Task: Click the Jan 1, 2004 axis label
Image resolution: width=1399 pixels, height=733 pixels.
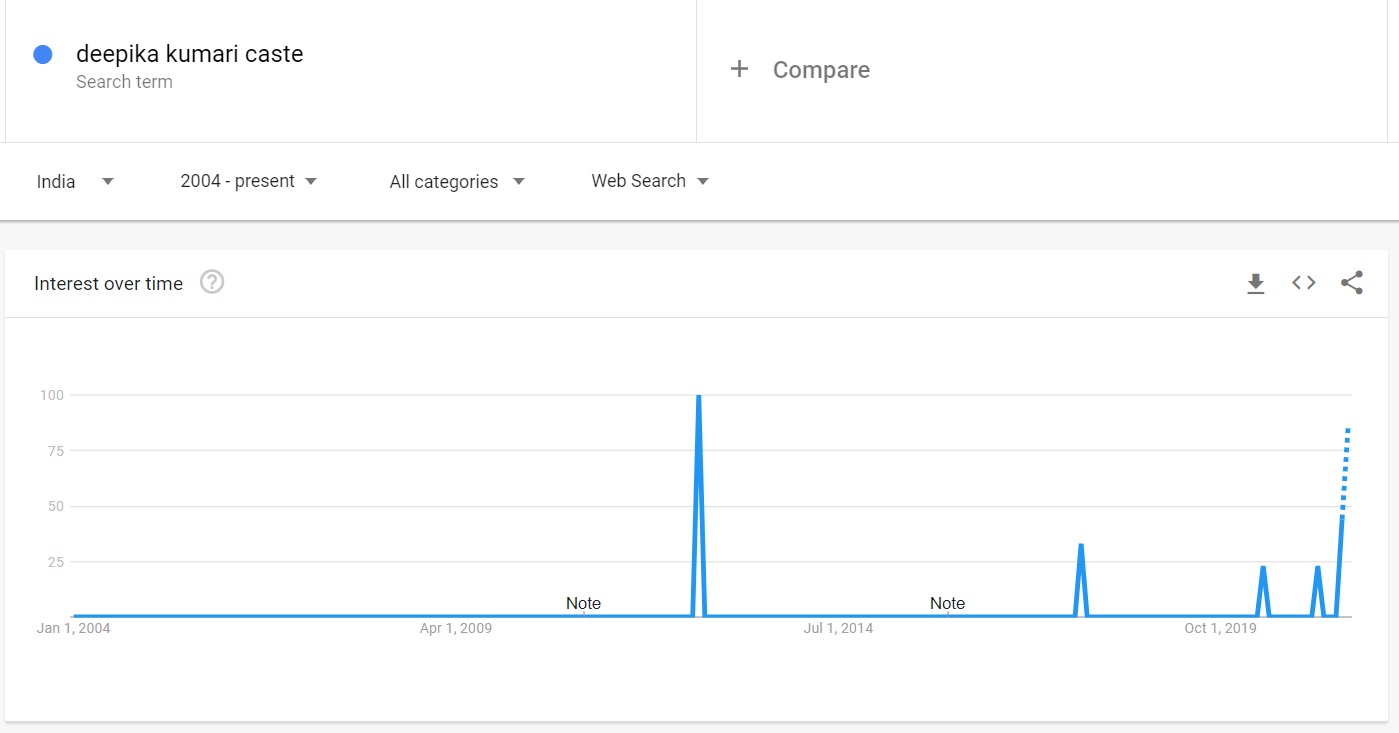Action: (73, 628)
